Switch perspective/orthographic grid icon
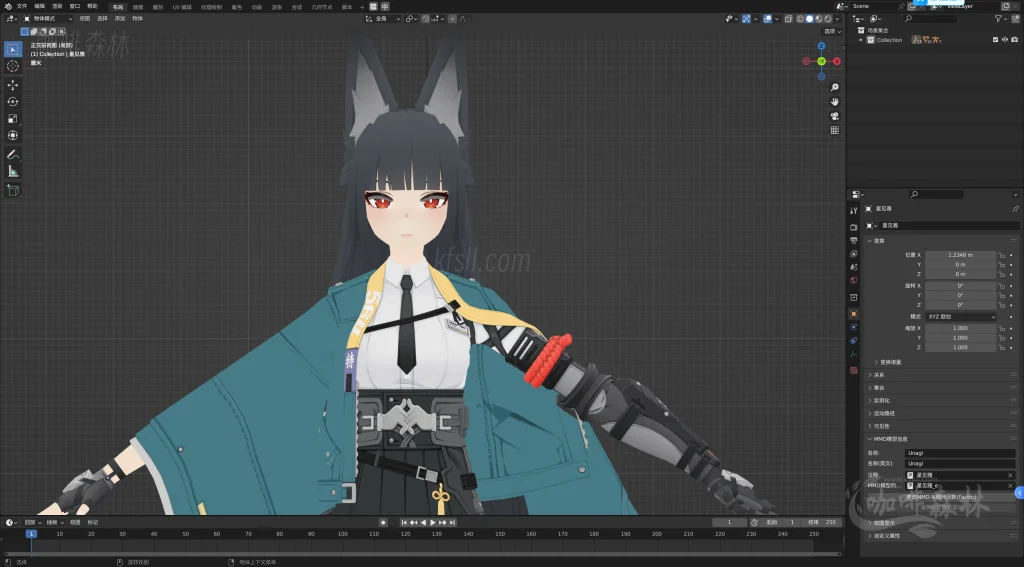1024x567 pixels. point(835,131)
